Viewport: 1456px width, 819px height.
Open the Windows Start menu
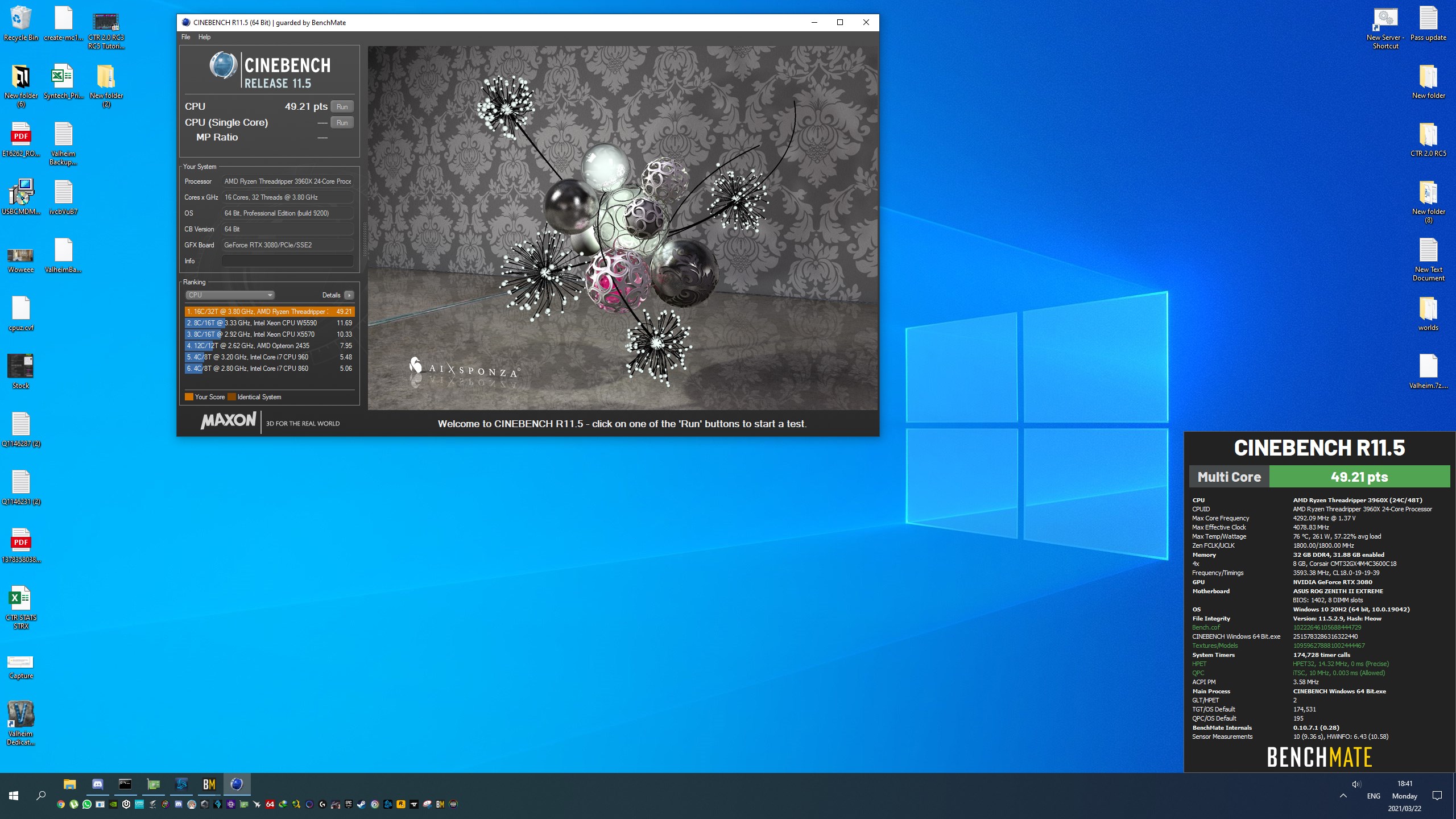point(14,796)
